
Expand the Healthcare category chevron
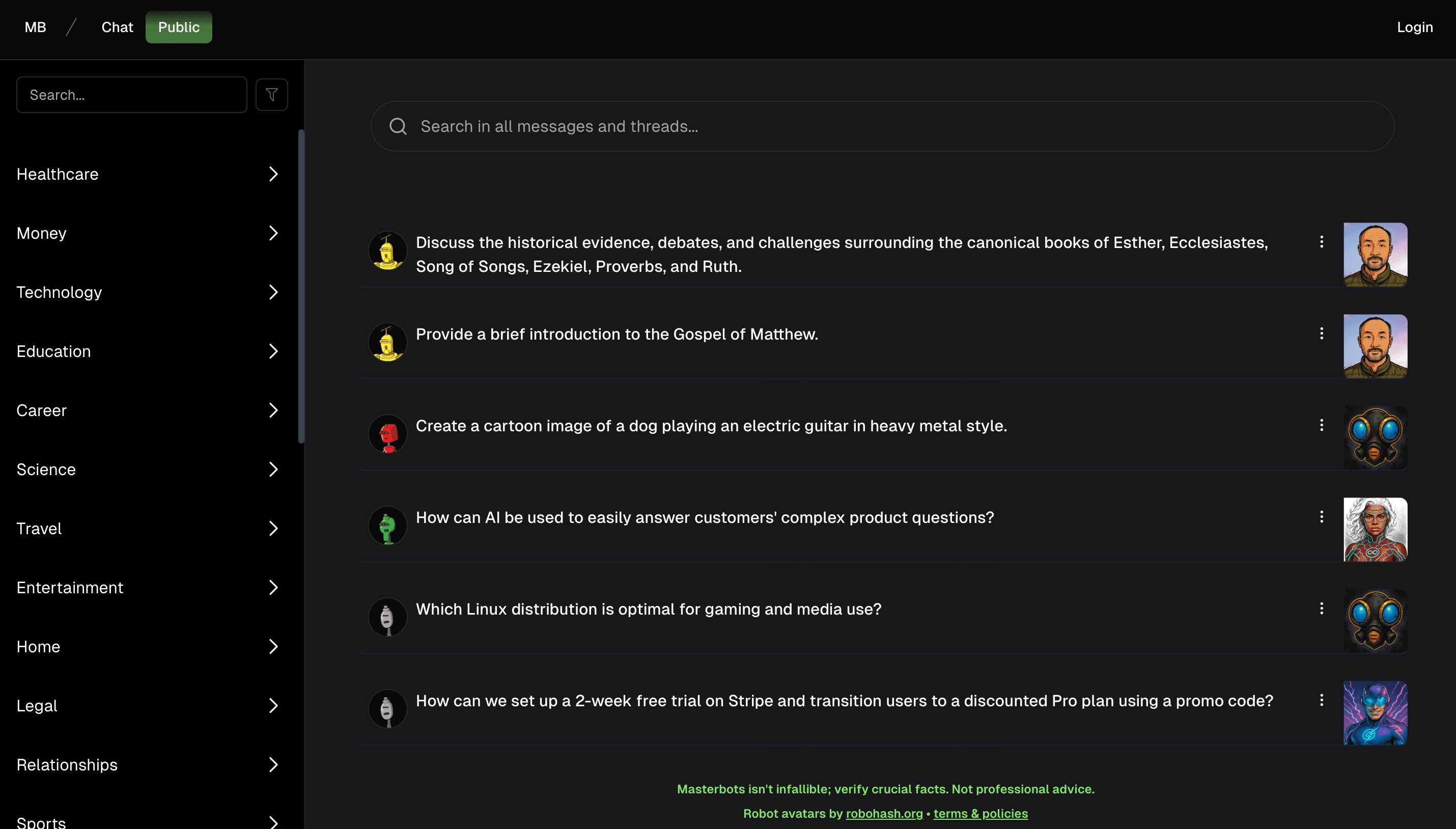[273, 174]
